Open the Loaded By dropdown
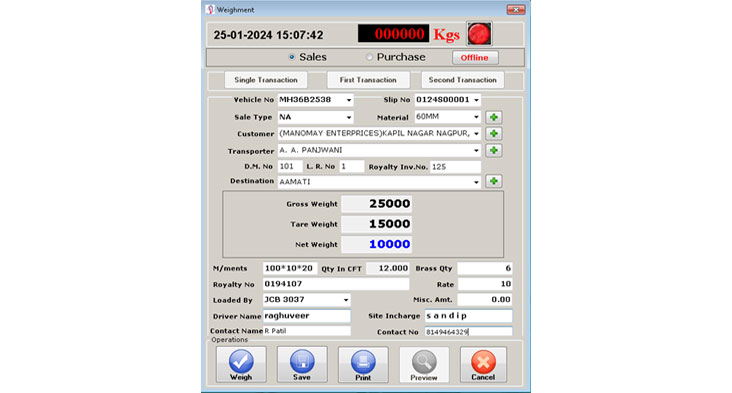732x393 pixels. click(x=345, y=300)
